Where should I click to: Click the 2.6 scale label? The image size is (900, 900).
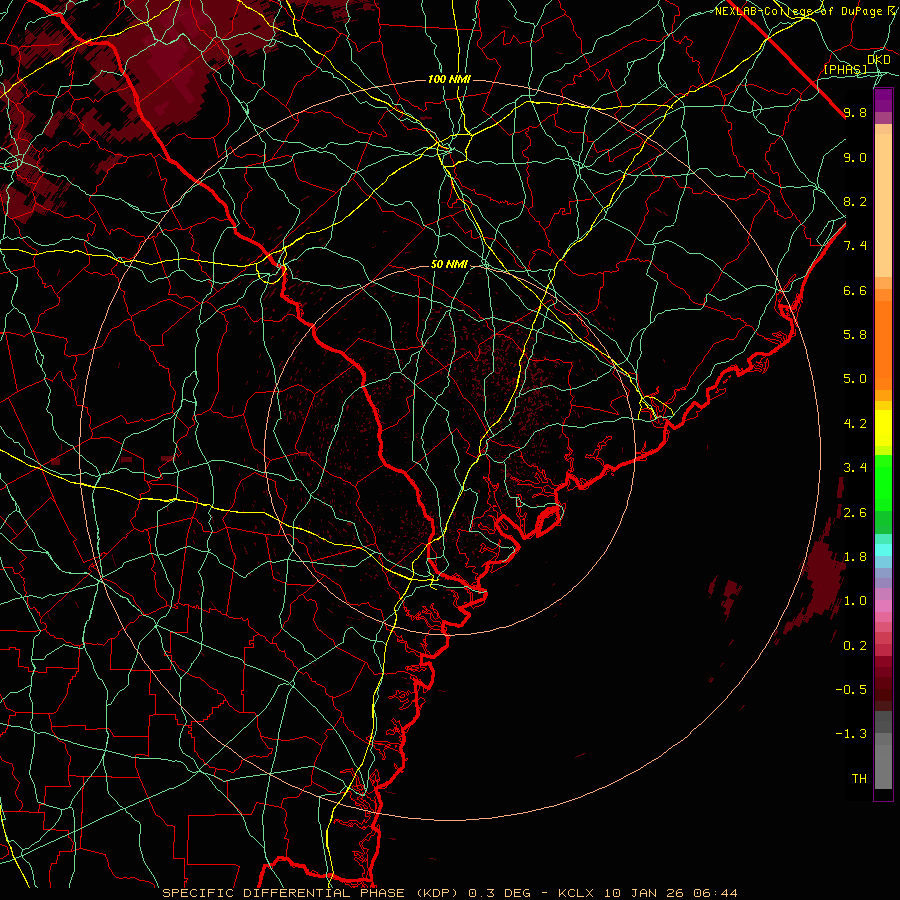(855, 513)
